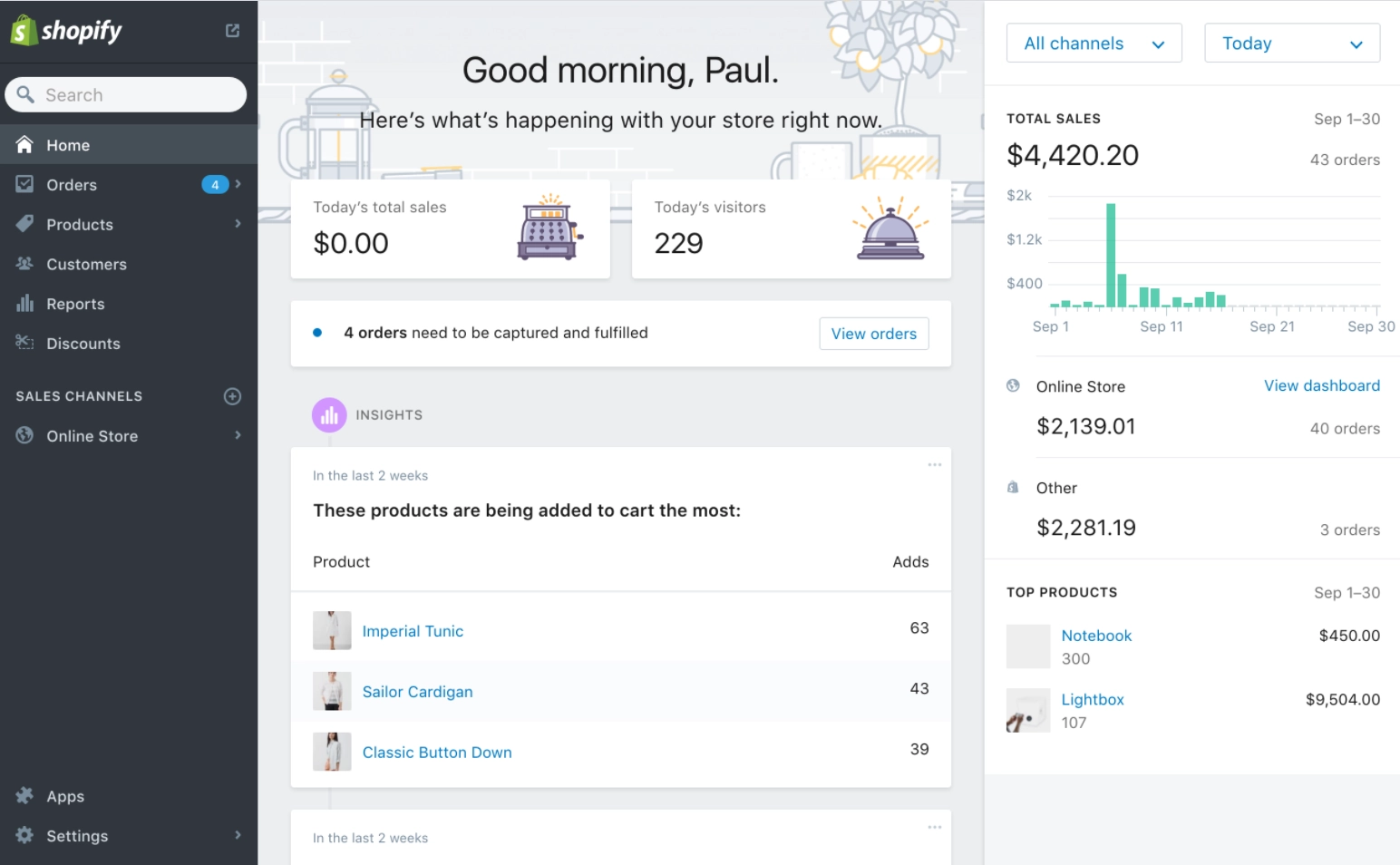Select the Reports bar chart icon
This screenshot has width=1400, height=865.
(24, 303)
